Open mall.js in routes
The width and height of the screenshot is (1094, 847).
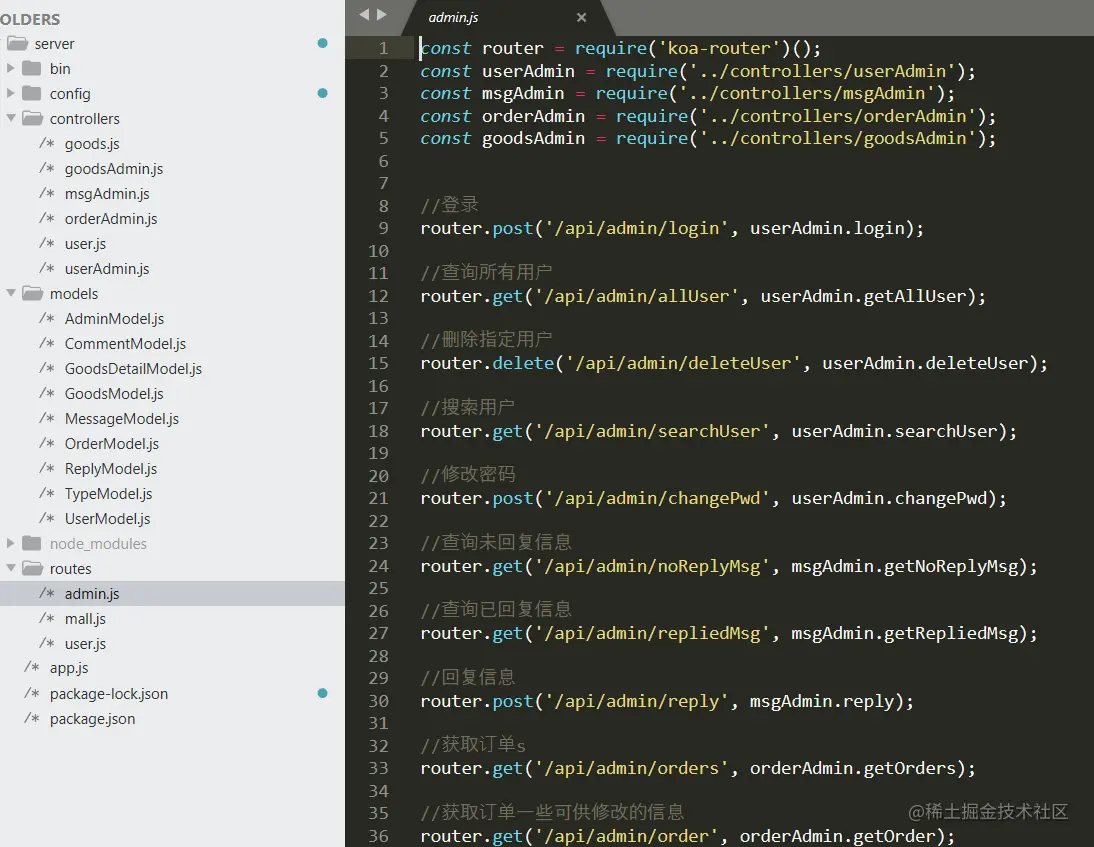pos(85,619)
